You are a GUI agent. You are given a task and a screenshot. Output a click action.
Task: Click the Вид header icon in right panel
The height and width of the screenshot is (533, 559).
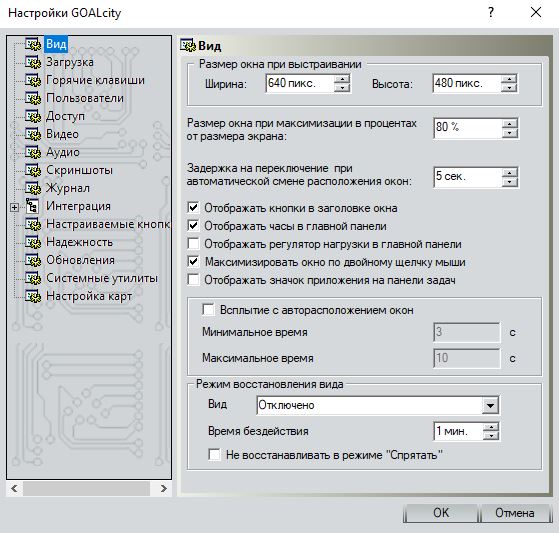point(188,45)
